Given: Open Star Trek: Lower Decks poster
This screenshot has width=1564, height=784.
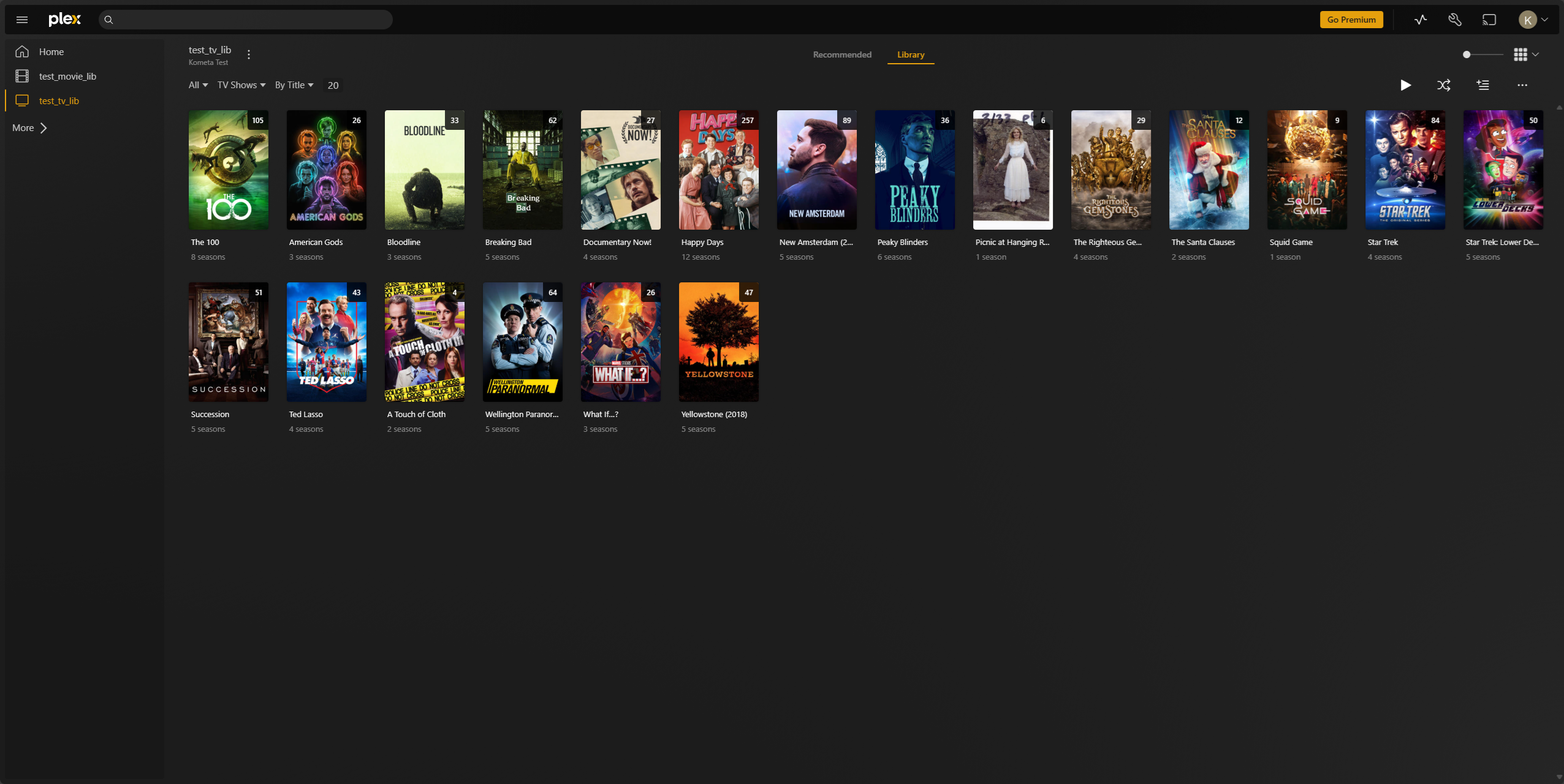Looking at the screenshot, I should (1503, 170).
